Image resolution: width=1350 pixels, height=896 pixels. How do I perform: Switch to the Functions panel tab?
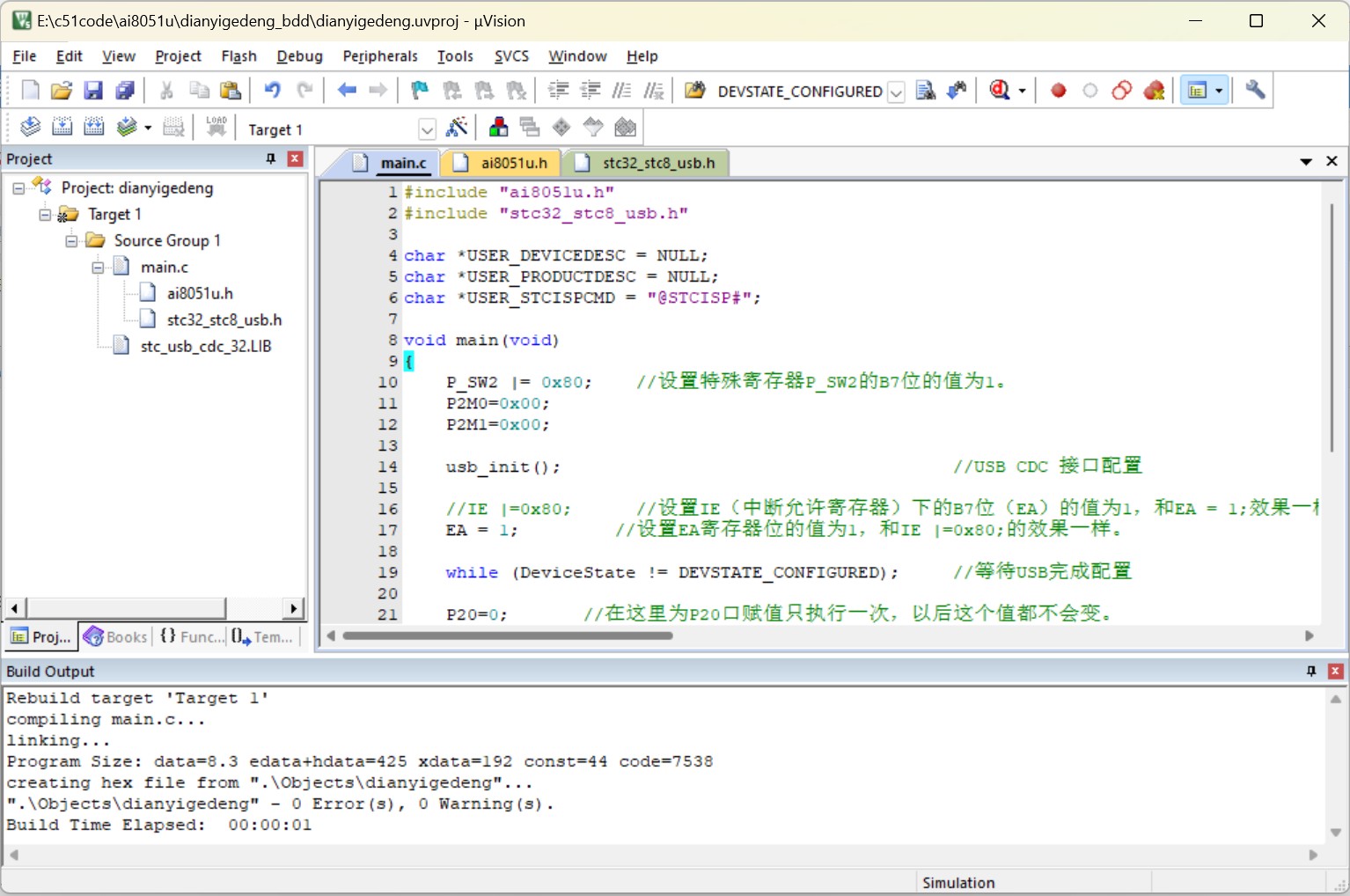click(191, 636)
